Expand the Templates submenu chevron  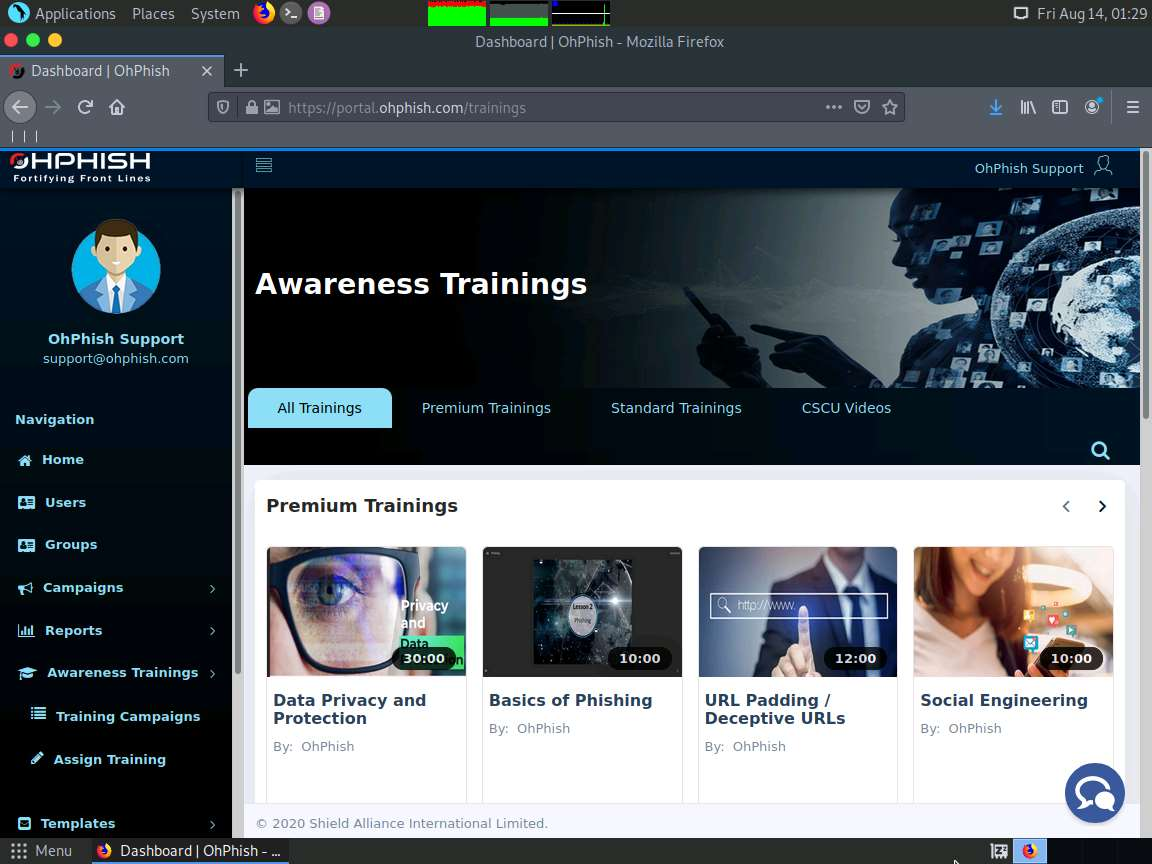[212, 825]
